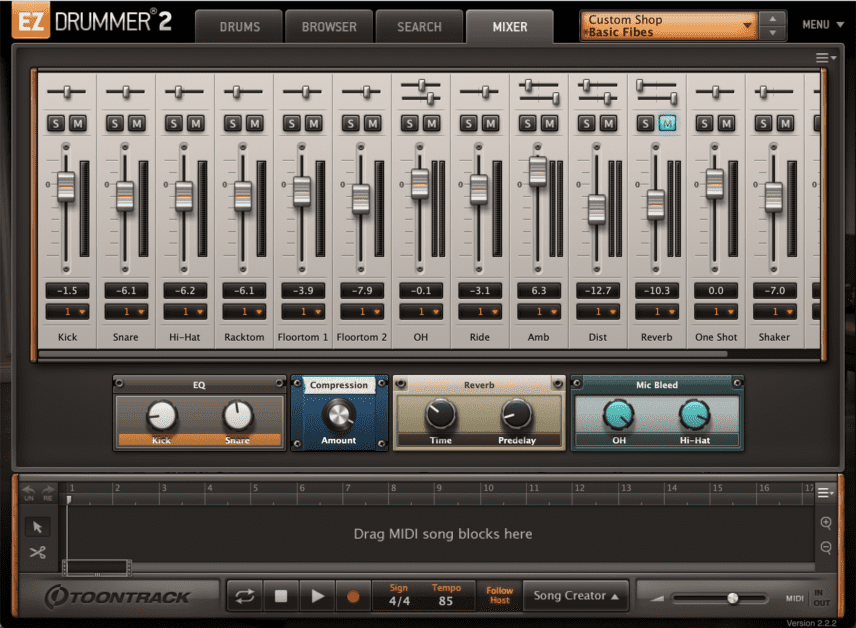Click the Tempo 85 value
856x628 pixels.
point(445,601)
